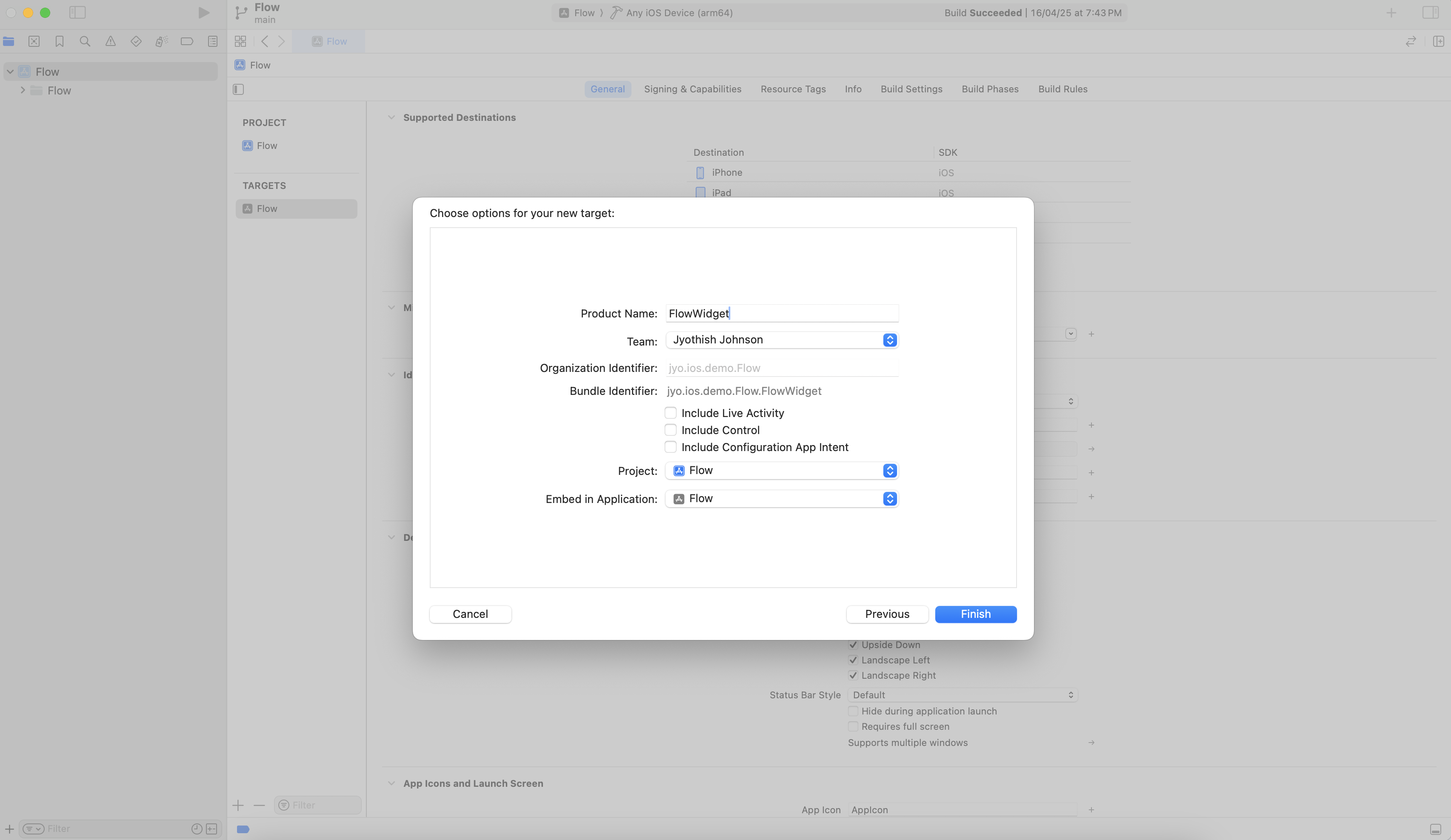
Task: Switch to Signing & Capabilities tab
Action: click(x=693, y=89)
